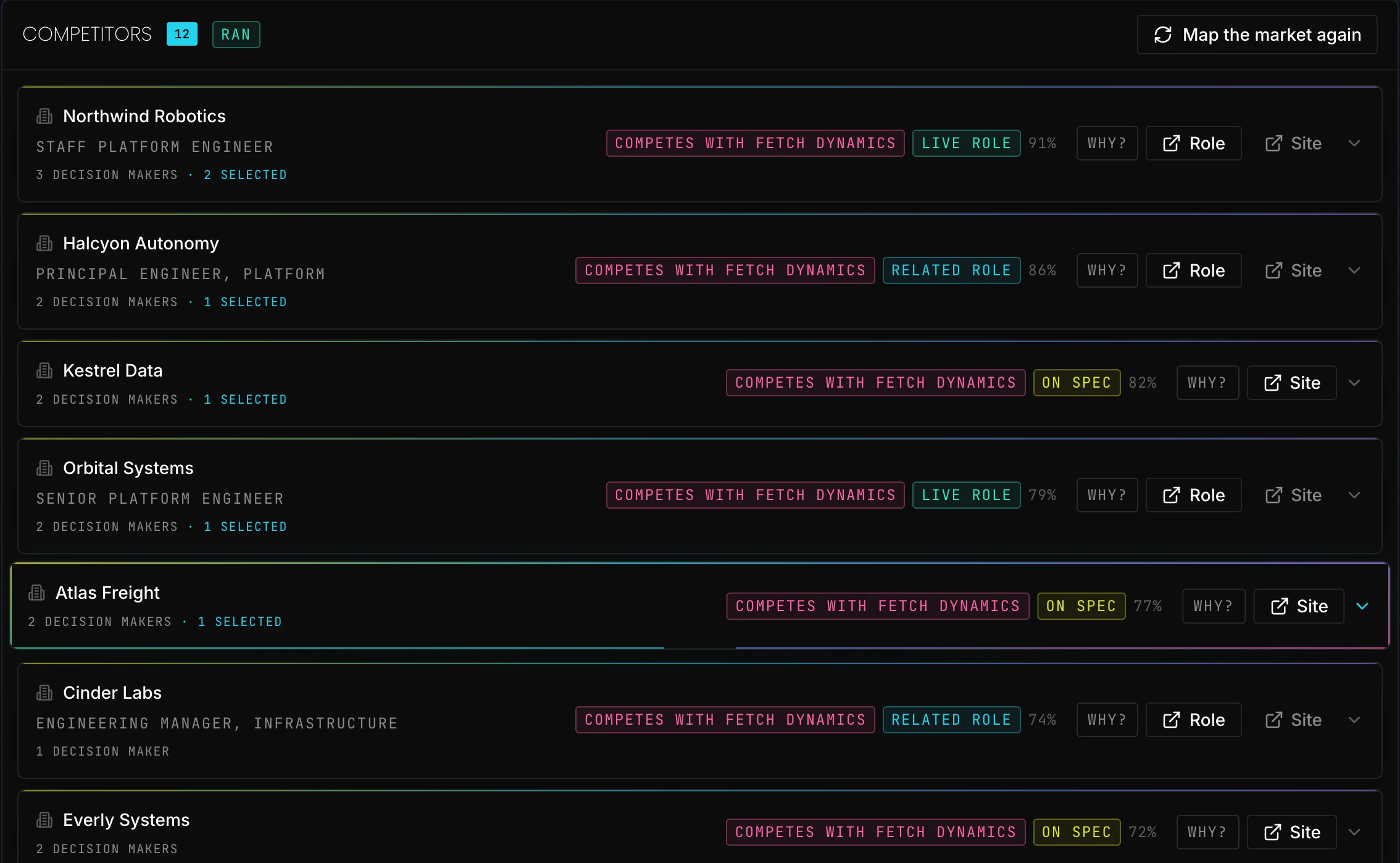Click the building icon next to Halcyon Autonomy
Image resolution: width=1400 pixels, height=863 pixels.
pyautogui.click(x=44, y=243)
